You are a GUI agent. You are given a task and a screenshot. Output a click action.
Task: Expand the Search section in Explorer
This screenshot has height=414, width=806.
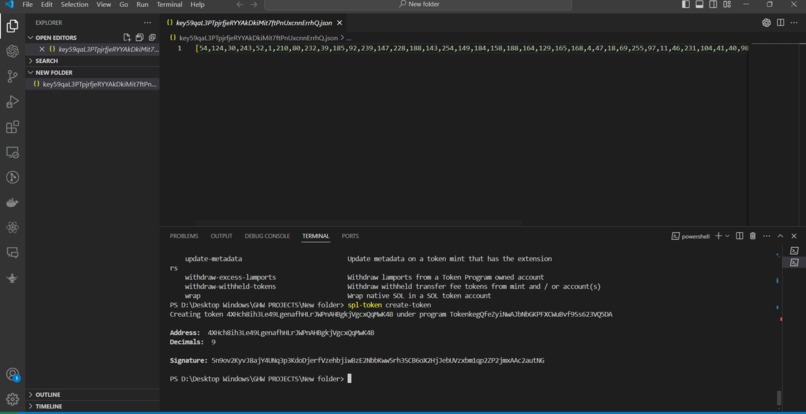pyautogui.click(x=46, y=61)
